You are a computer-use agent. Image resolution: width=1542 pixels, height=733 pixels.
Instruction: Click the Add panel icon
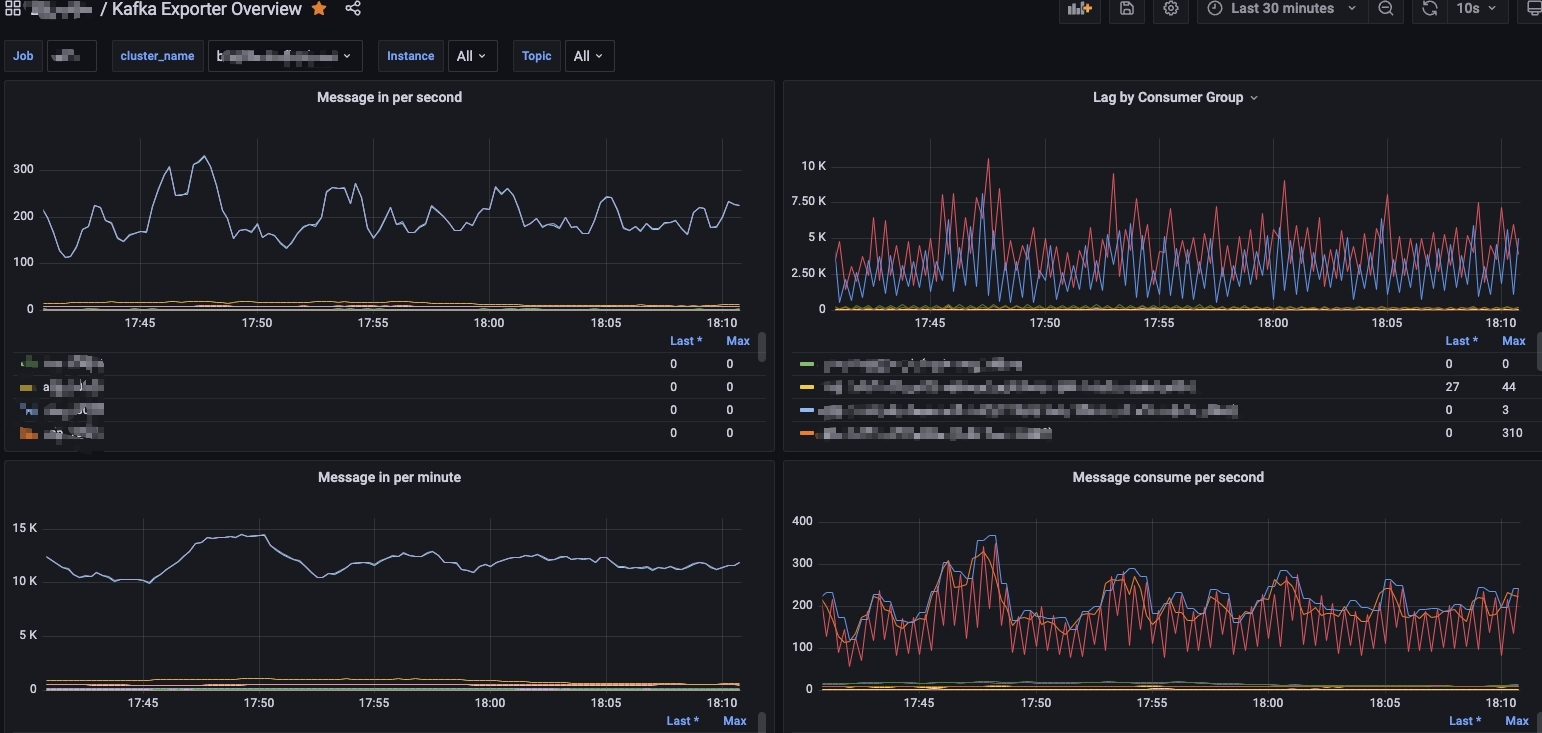click(1079, 9)
